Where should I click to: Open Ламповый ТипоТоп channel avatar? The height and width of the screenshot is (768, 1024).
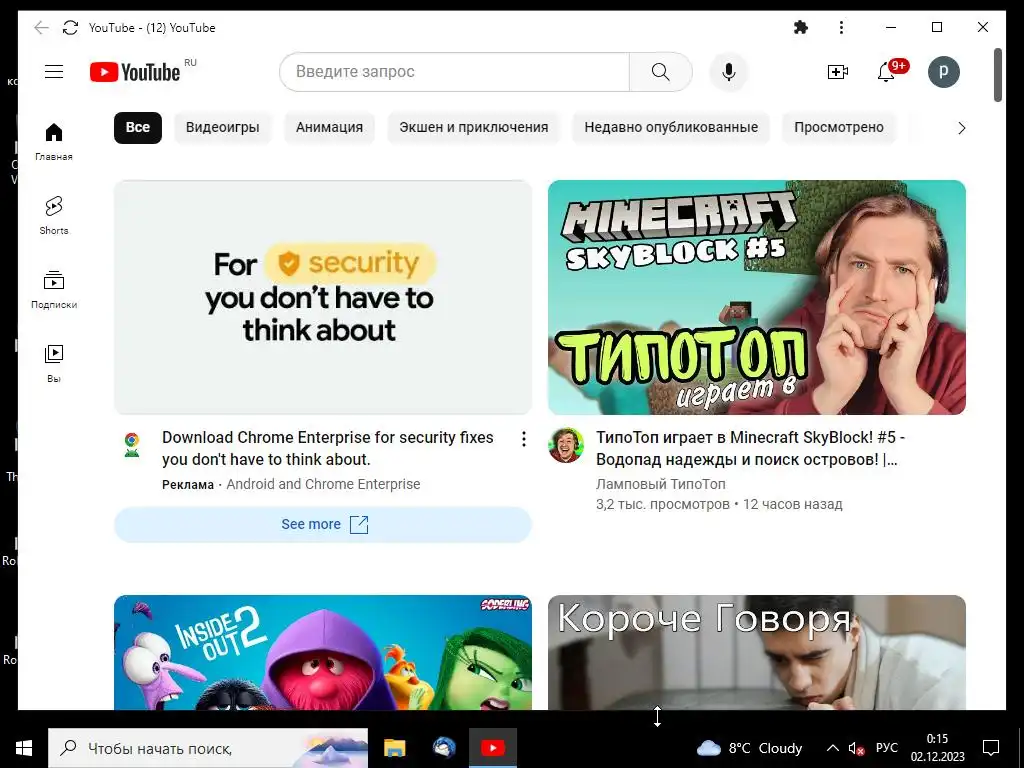tap(566, 445)
